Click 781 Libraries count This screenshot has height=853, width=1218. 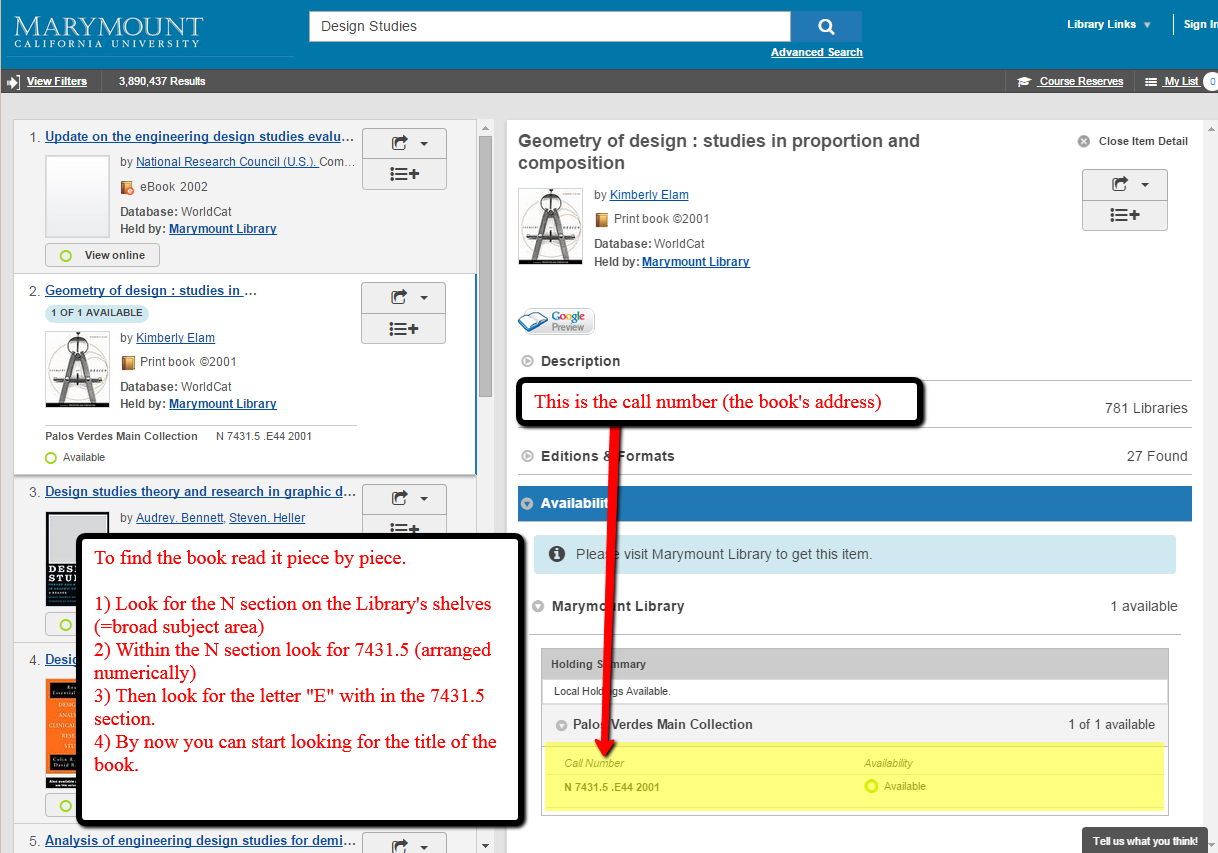(x=1146, y=408)
